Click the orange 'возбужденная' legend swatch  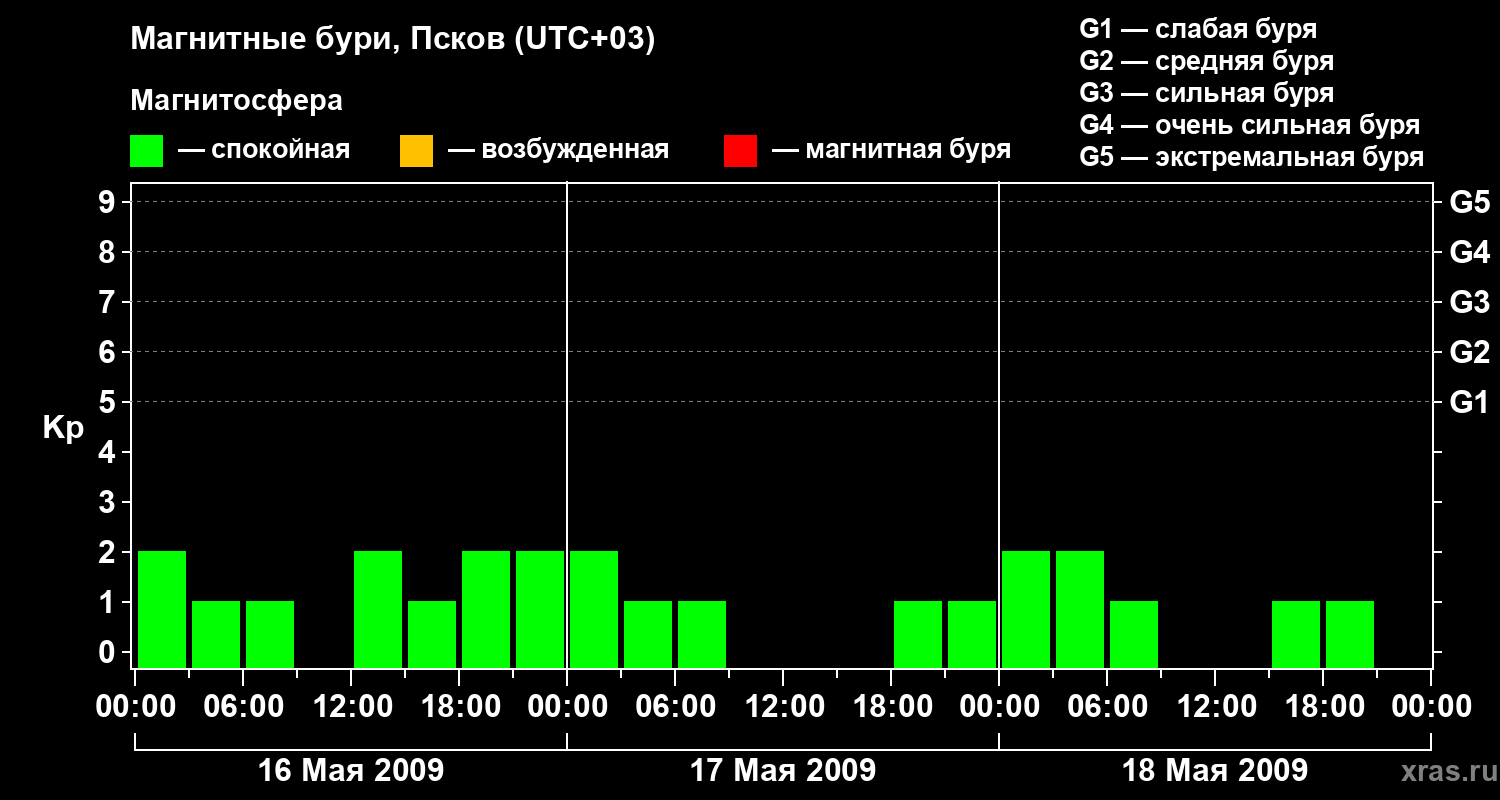(x=416, y=151)
